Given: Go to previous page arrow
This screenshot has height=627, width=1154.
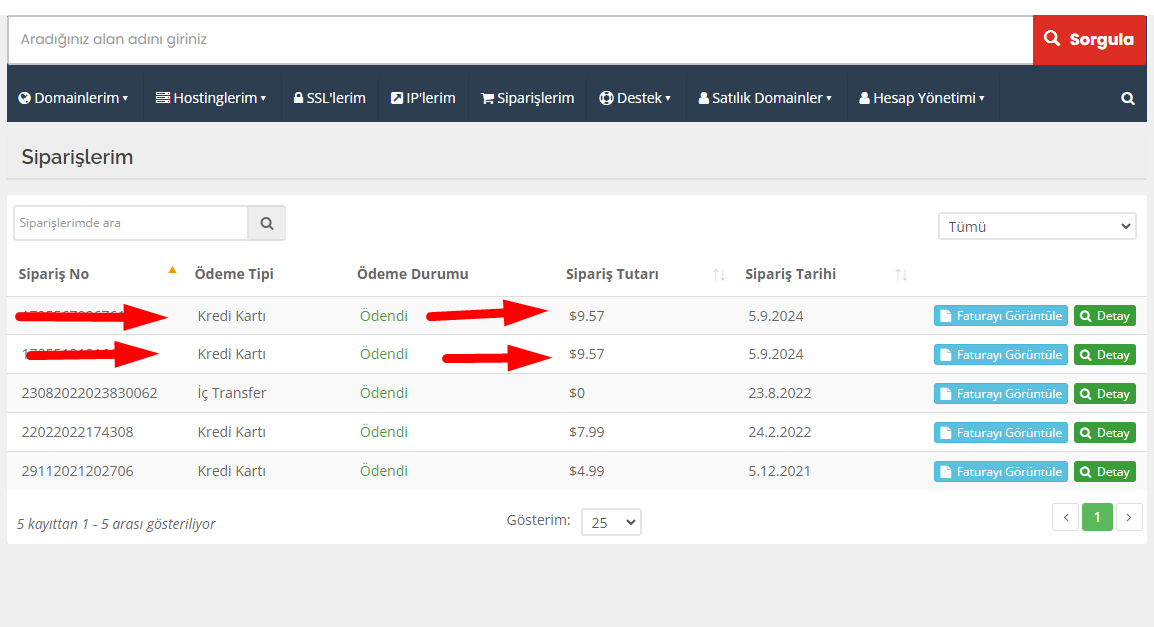Looking at the screenshot, I should (x=1066, y=517).
